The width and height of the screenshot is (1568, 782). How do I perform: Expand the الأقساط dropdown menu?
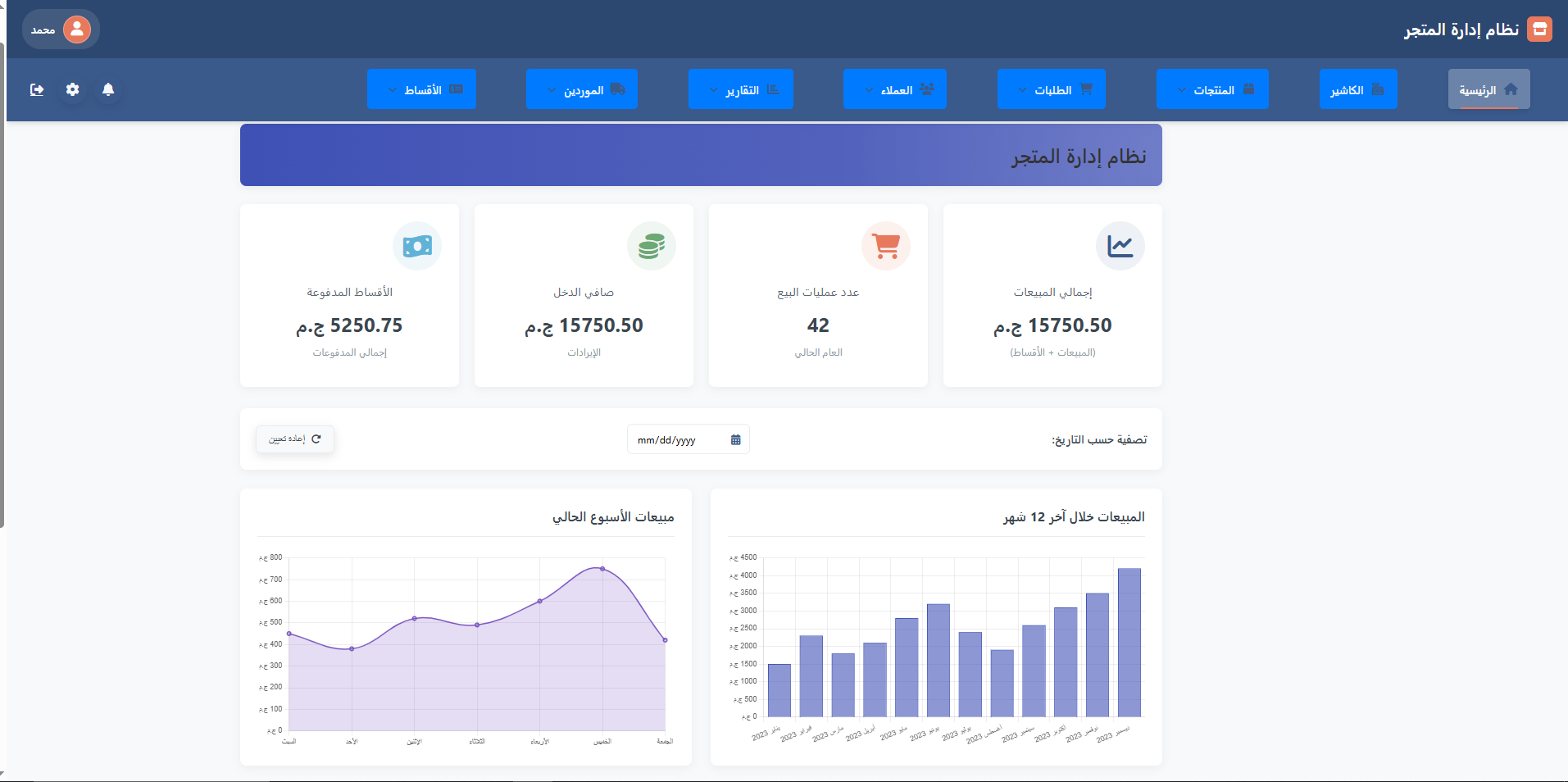pyautogui.click(x=421, y=89)
